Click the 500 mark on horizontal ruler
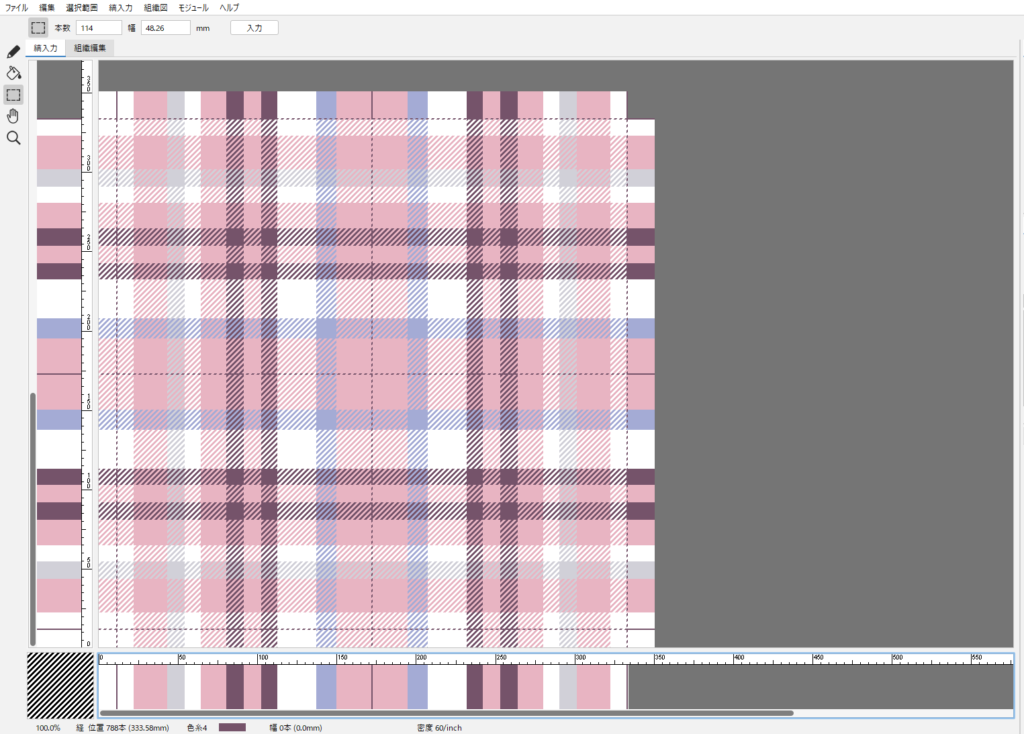Image resolution: width=1024 pixels, height=734 pixels. 898,658
